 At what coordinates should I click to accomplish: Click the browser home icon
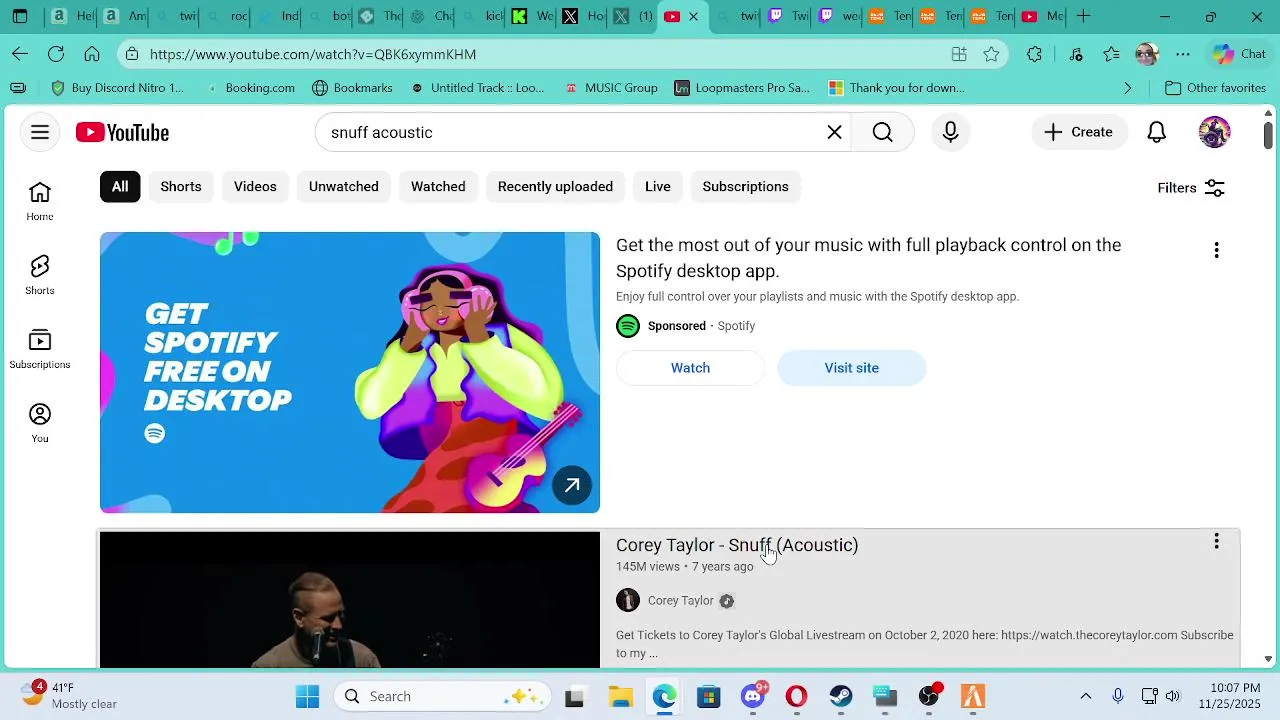pyautogui.click(x=92, y=54)
